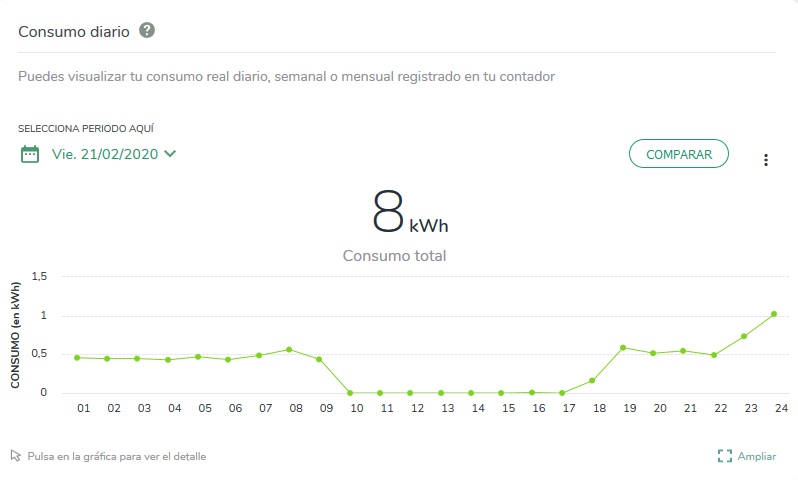Open the three-dot options menu
798x480 pixels.
(x=765, y=160)
